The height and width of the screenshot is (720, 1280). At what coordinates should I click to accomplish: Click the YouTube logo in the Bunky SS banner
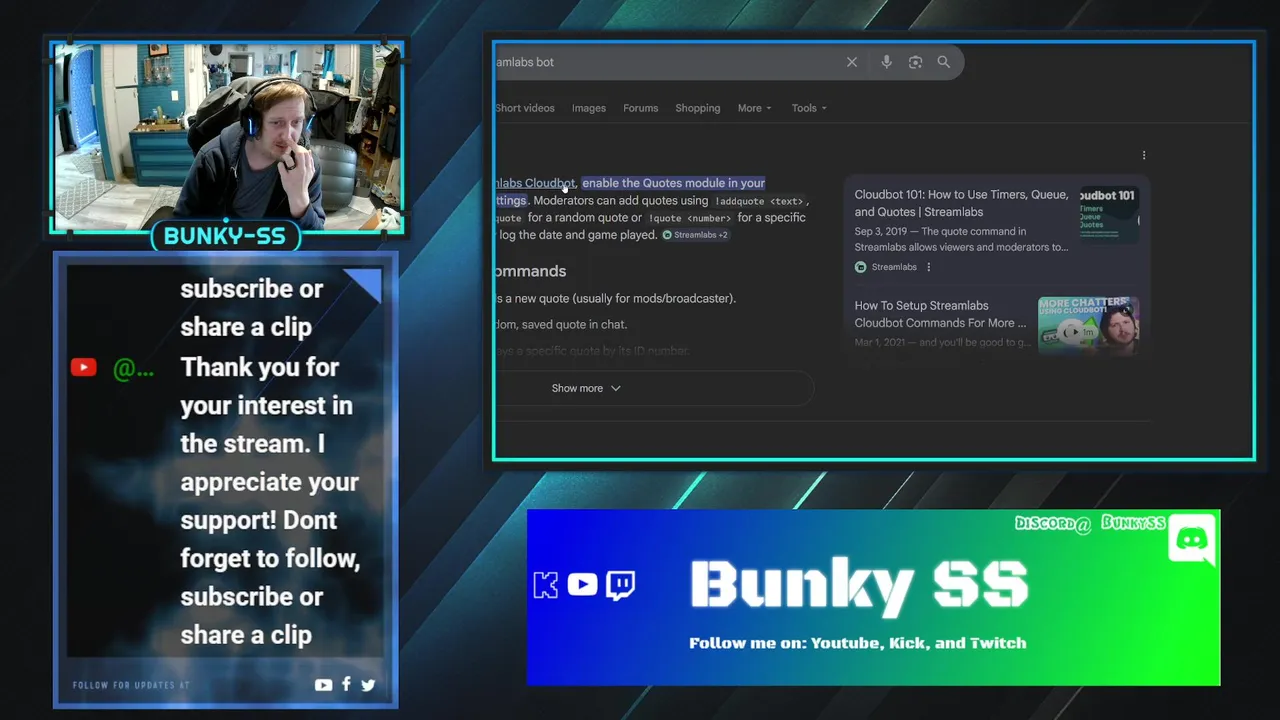(x=582, y=584)
